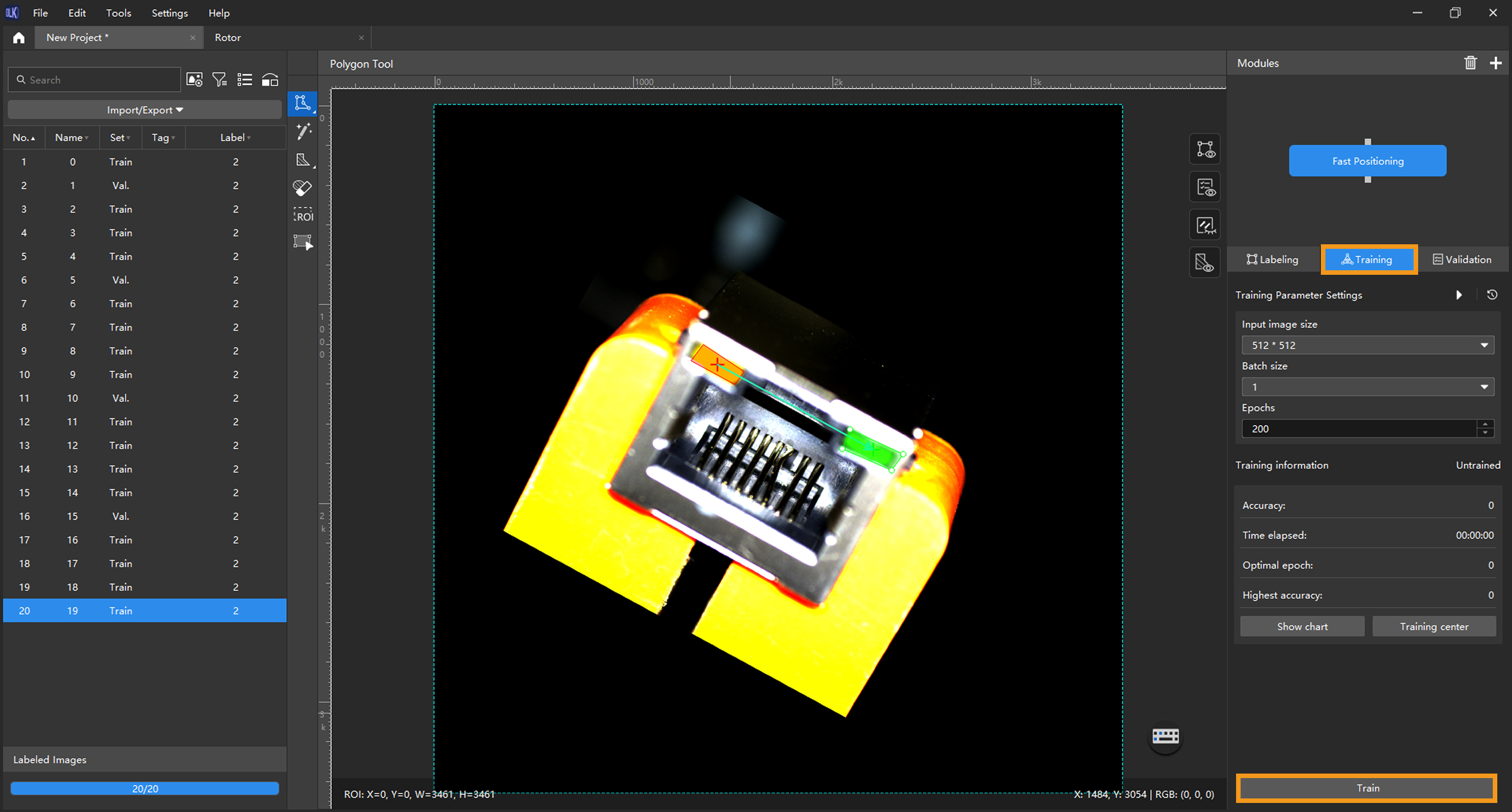This screenshot has width=1512, height=812.
Task: Toggle validation results visibility eye button
Action: point(1205,187)
